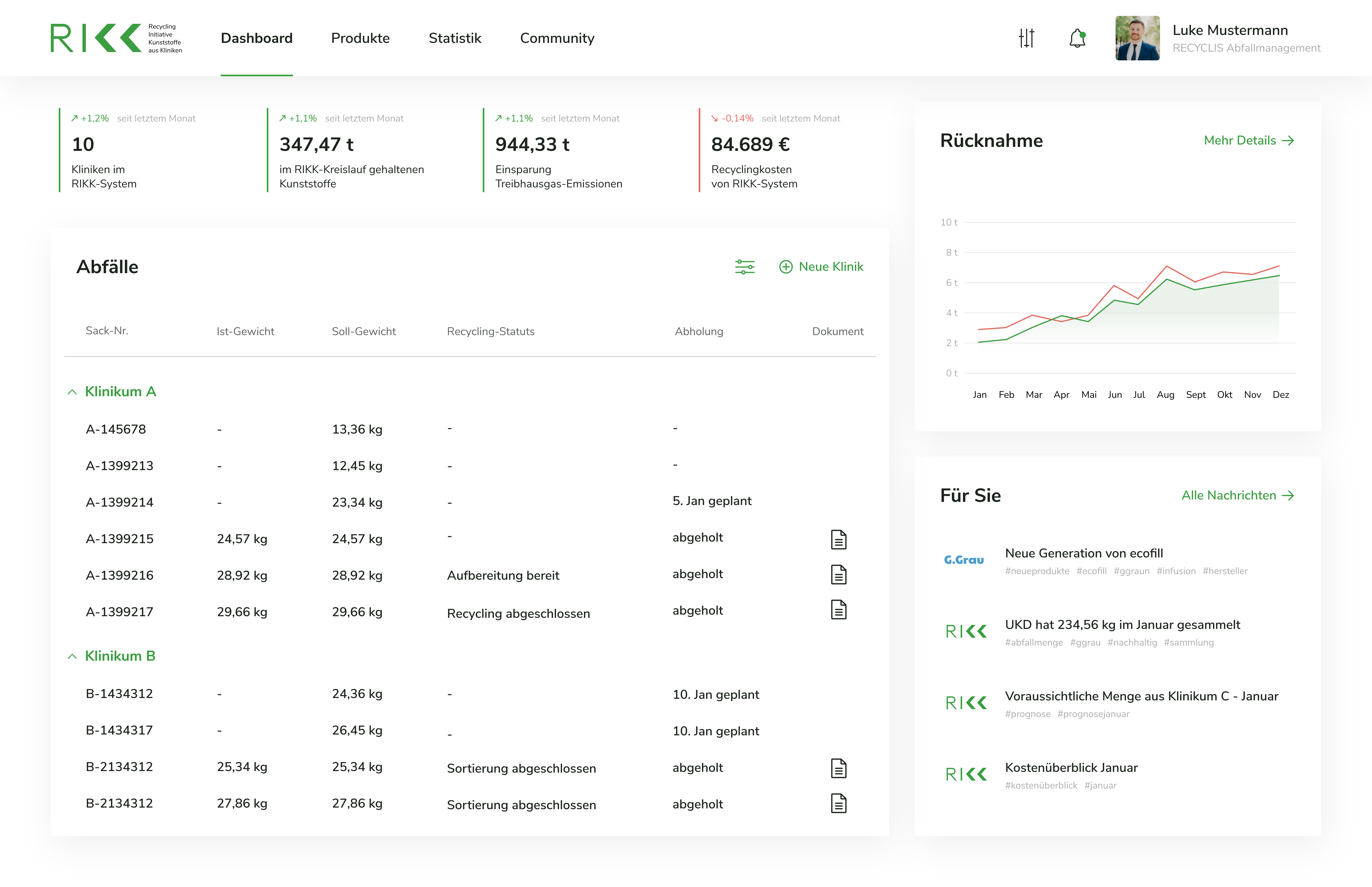Collapse the Klinikum B group

tap(72, 656)
